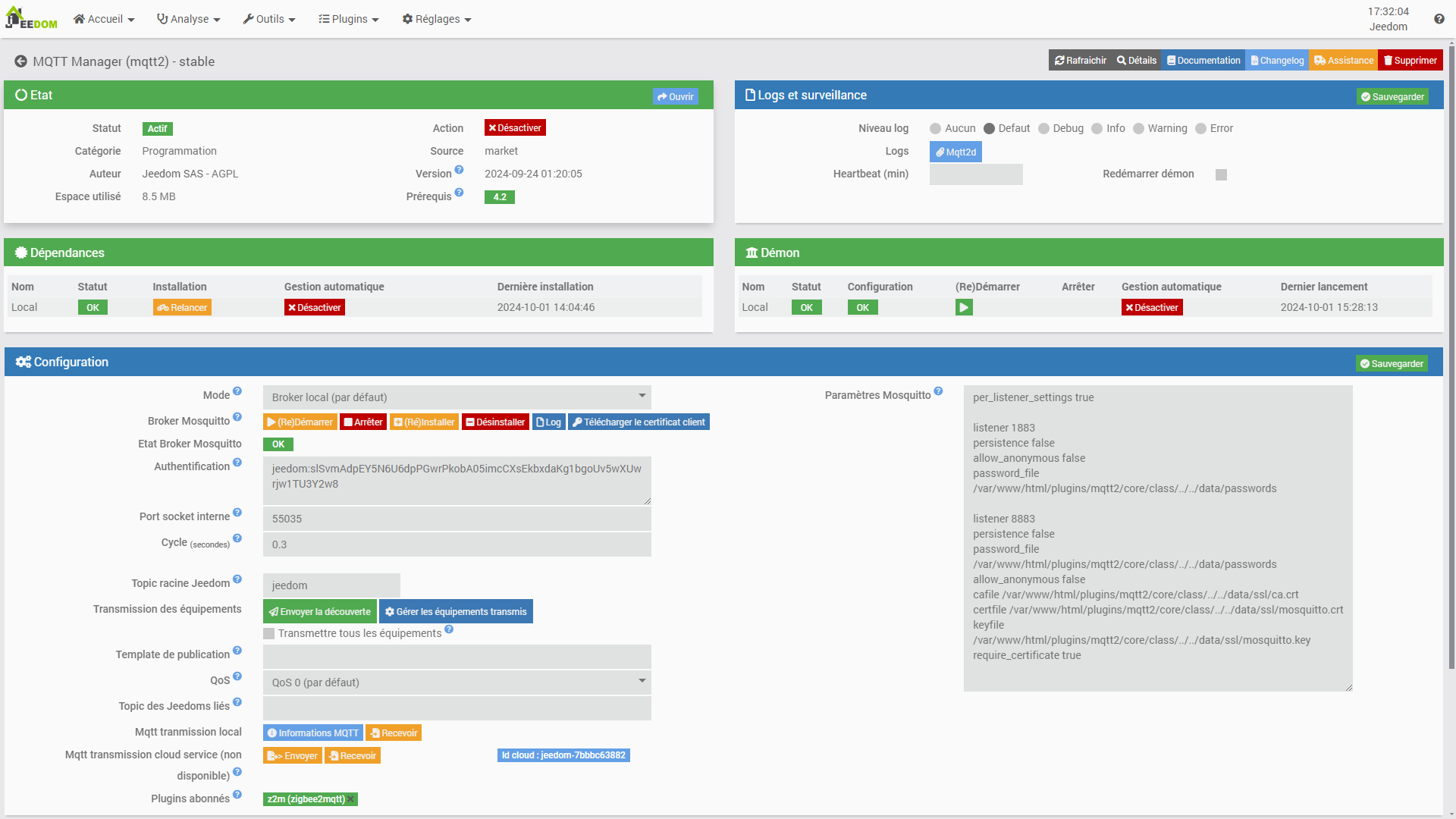Click the help icon next to Paramètres Mosquitto
The width and height of the screenshot is (1456, 819).
coord(938,391)
